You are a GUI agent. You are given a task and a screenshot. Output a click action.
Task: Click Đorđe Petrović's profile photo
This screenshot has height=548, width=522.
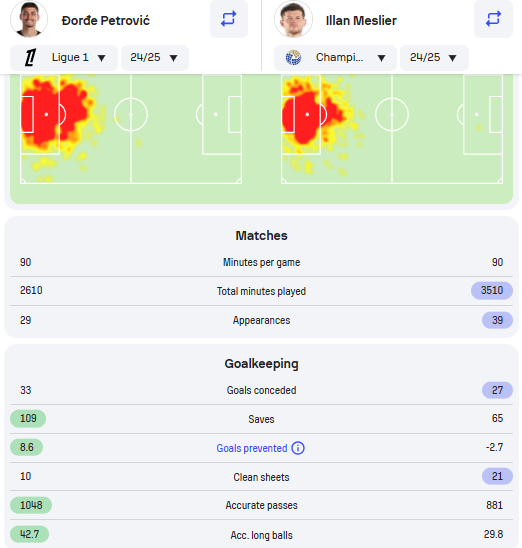click(29, 19)
